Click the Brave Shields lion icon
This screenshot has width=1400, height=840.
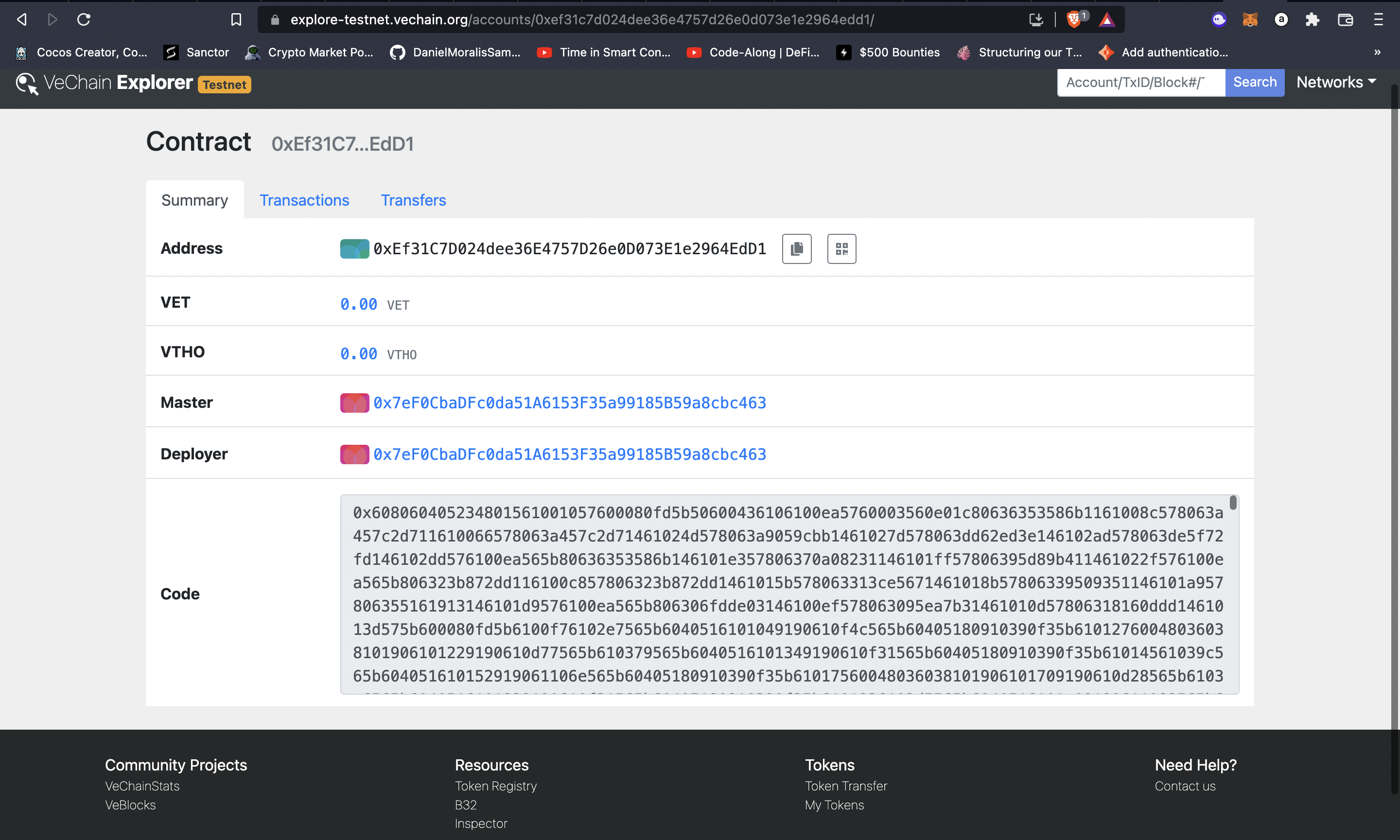1073,20
